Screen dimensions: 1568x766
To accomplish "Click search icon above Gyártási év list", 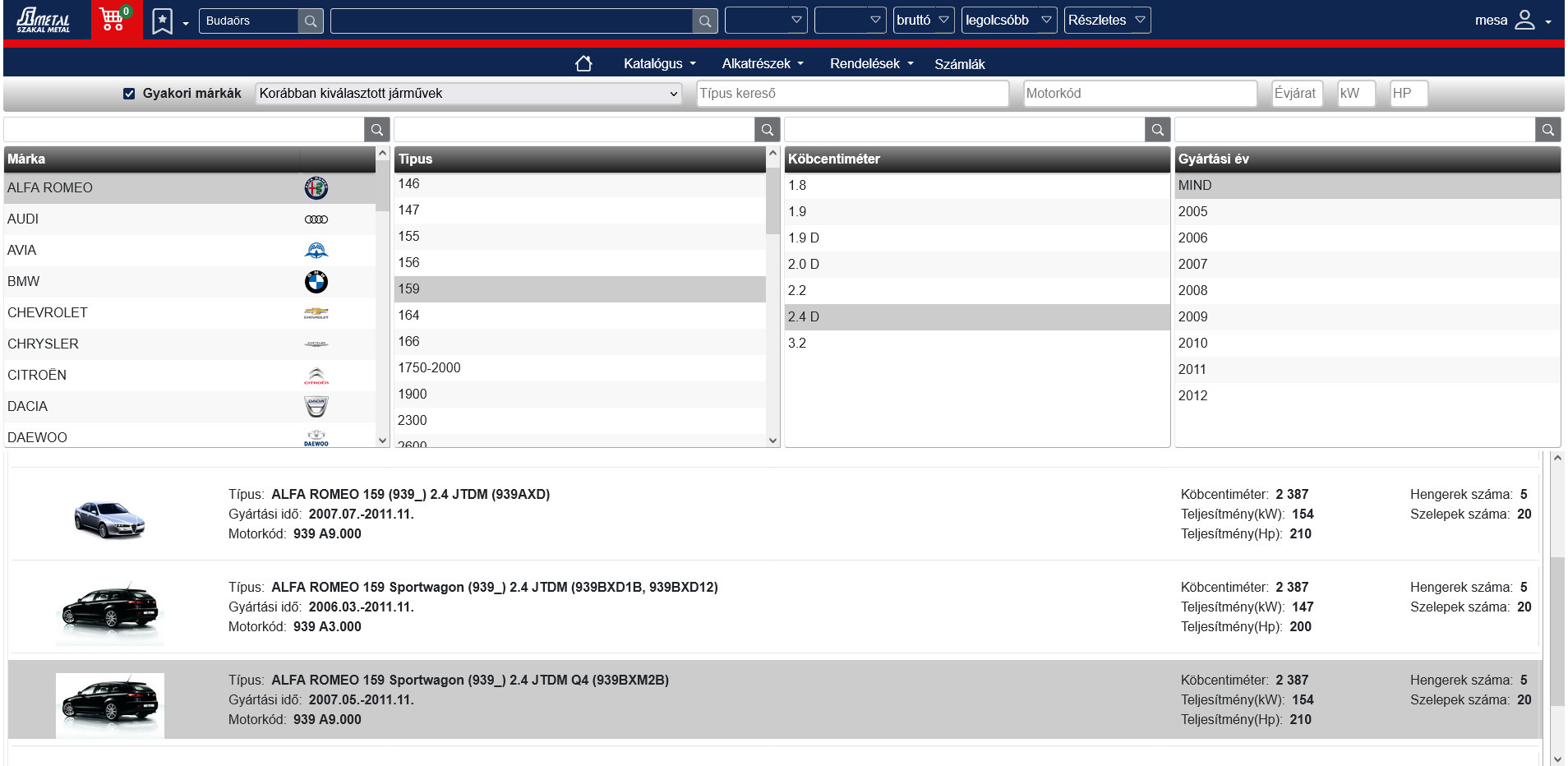I will [1547, 130].
